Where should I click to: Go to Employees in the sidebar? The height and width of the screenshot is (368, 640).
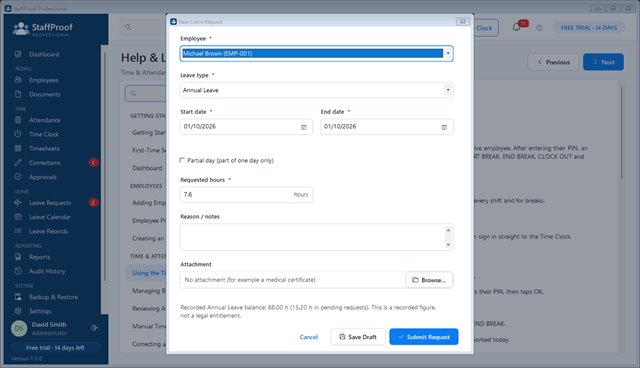(x=43, y=80)
